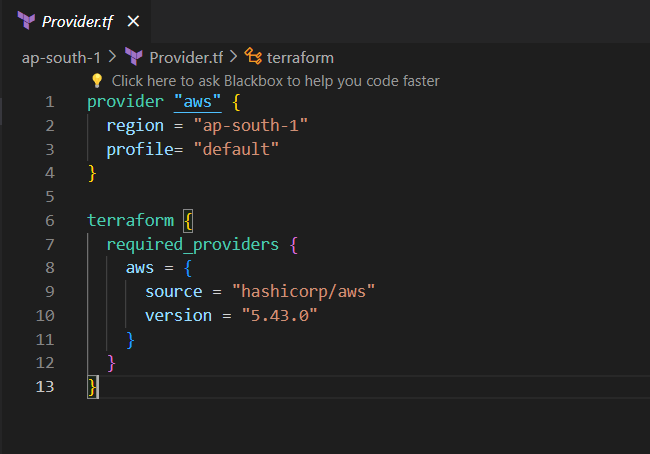Click the "default" string value
The image size is (650, 454).
point(236,149)
